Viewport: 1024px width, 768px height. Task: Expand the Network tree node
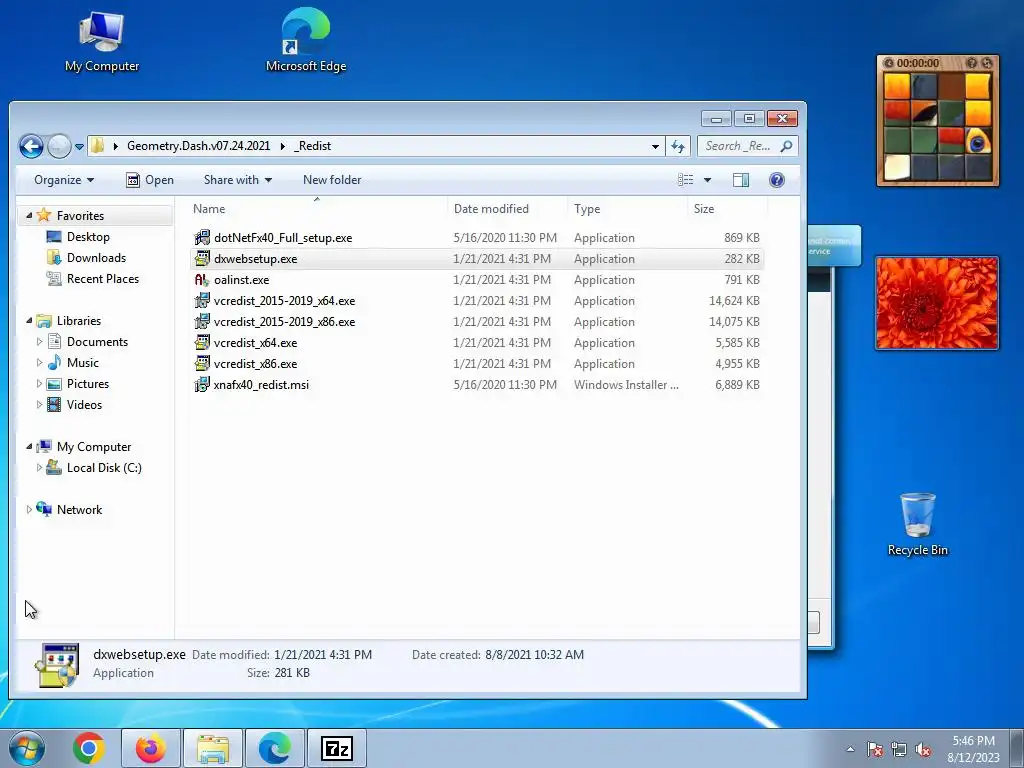pyautogui.click(x=29, y=509)
